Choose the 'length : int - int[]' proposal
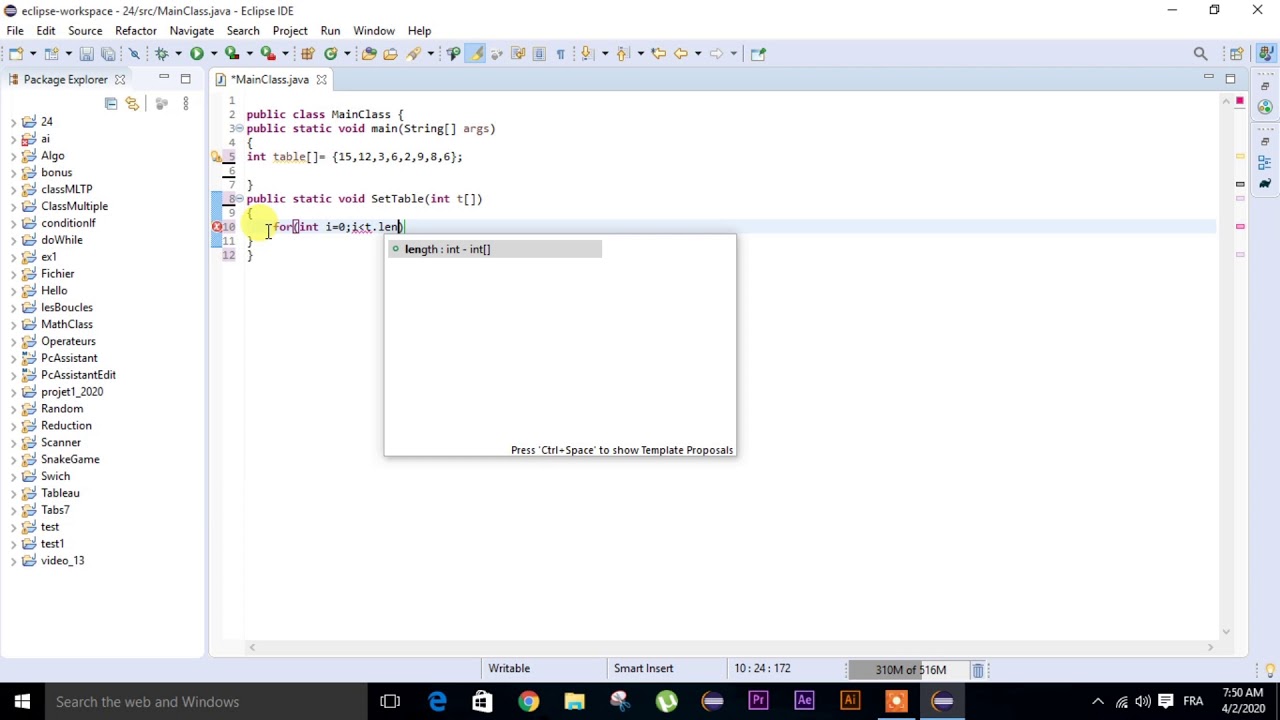 tap(495, 249)
